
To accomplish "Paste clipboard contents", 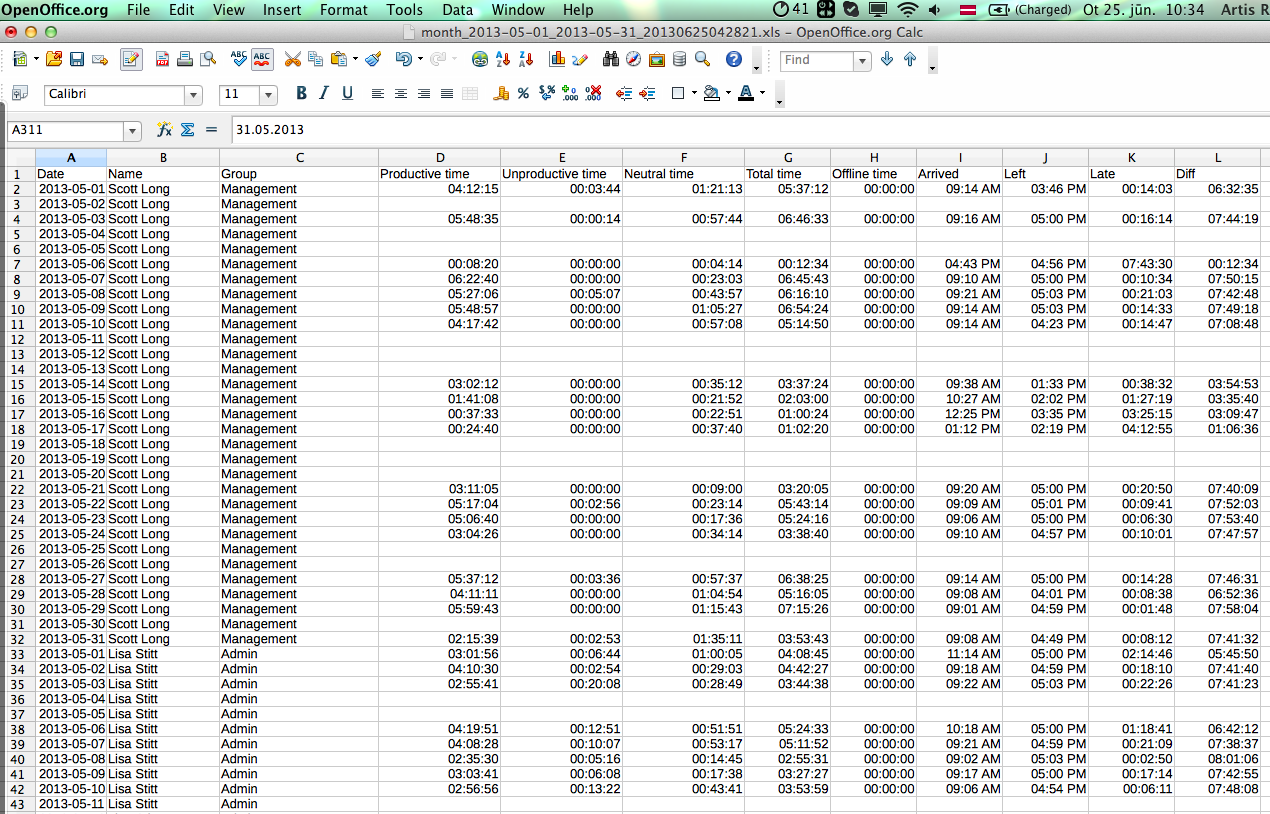I will [x=339, y=60].
